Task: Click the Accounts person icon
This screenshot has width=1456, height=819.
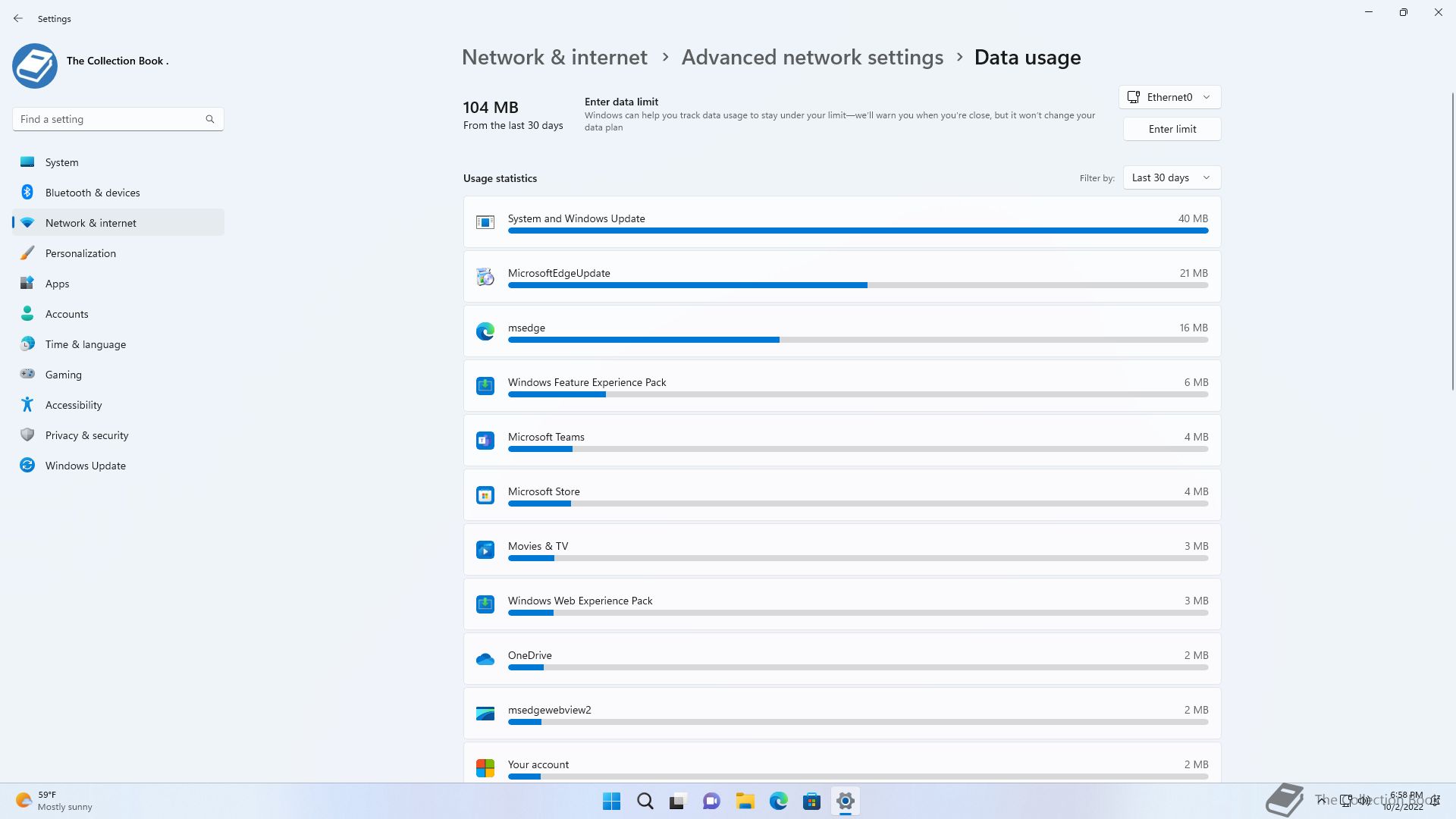Action: (27, 313)
